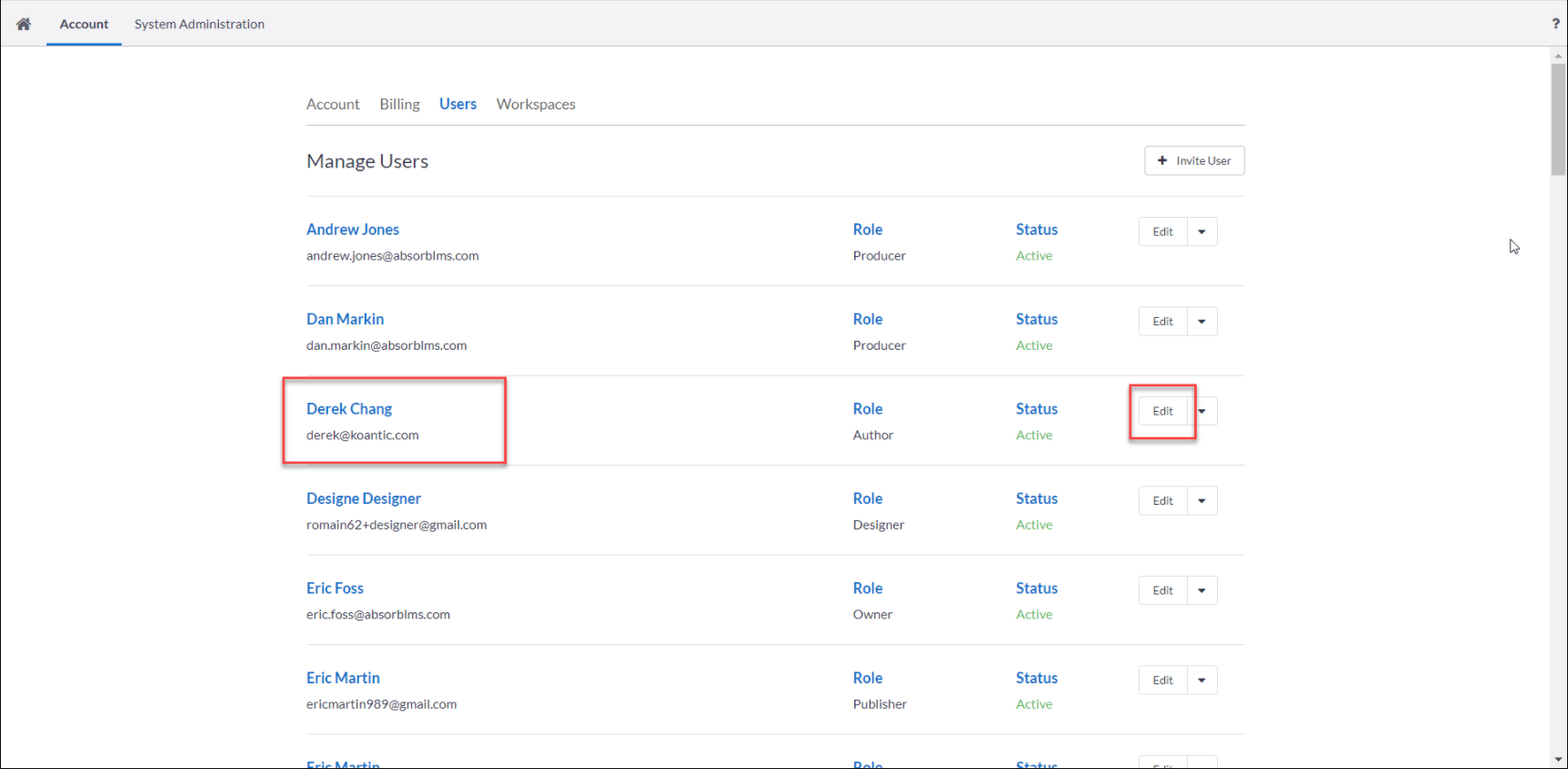Open Designe Designer user link
Screen dimensions: 1568x769
[364, 498]
